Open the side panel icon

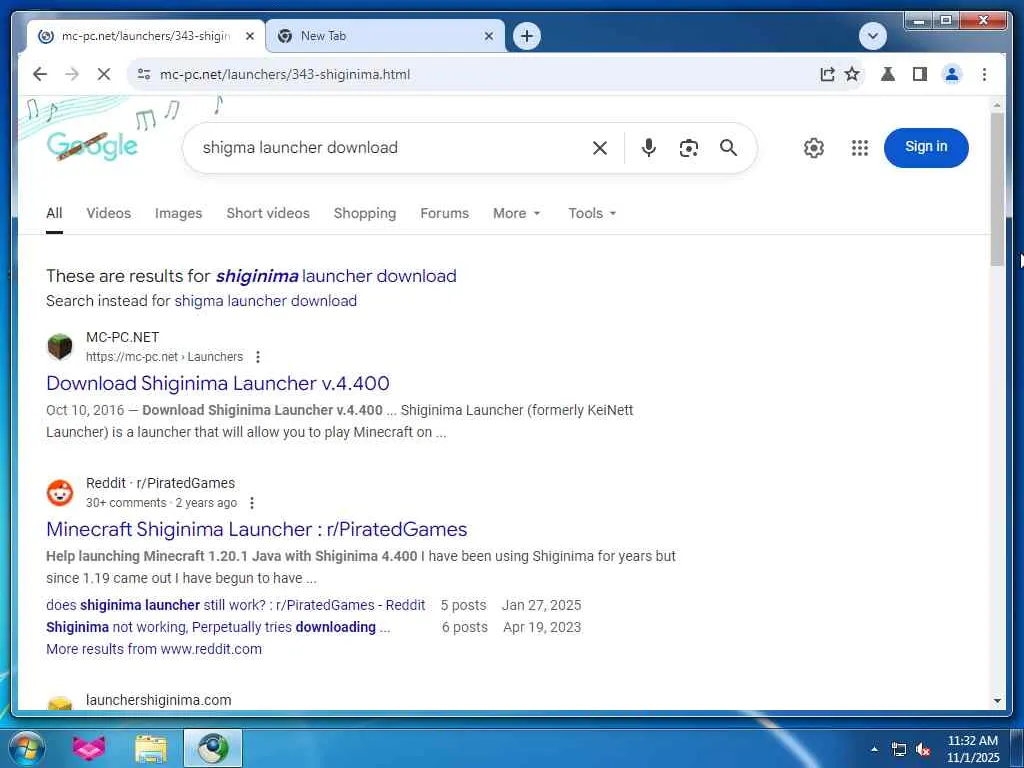point(920,74)
